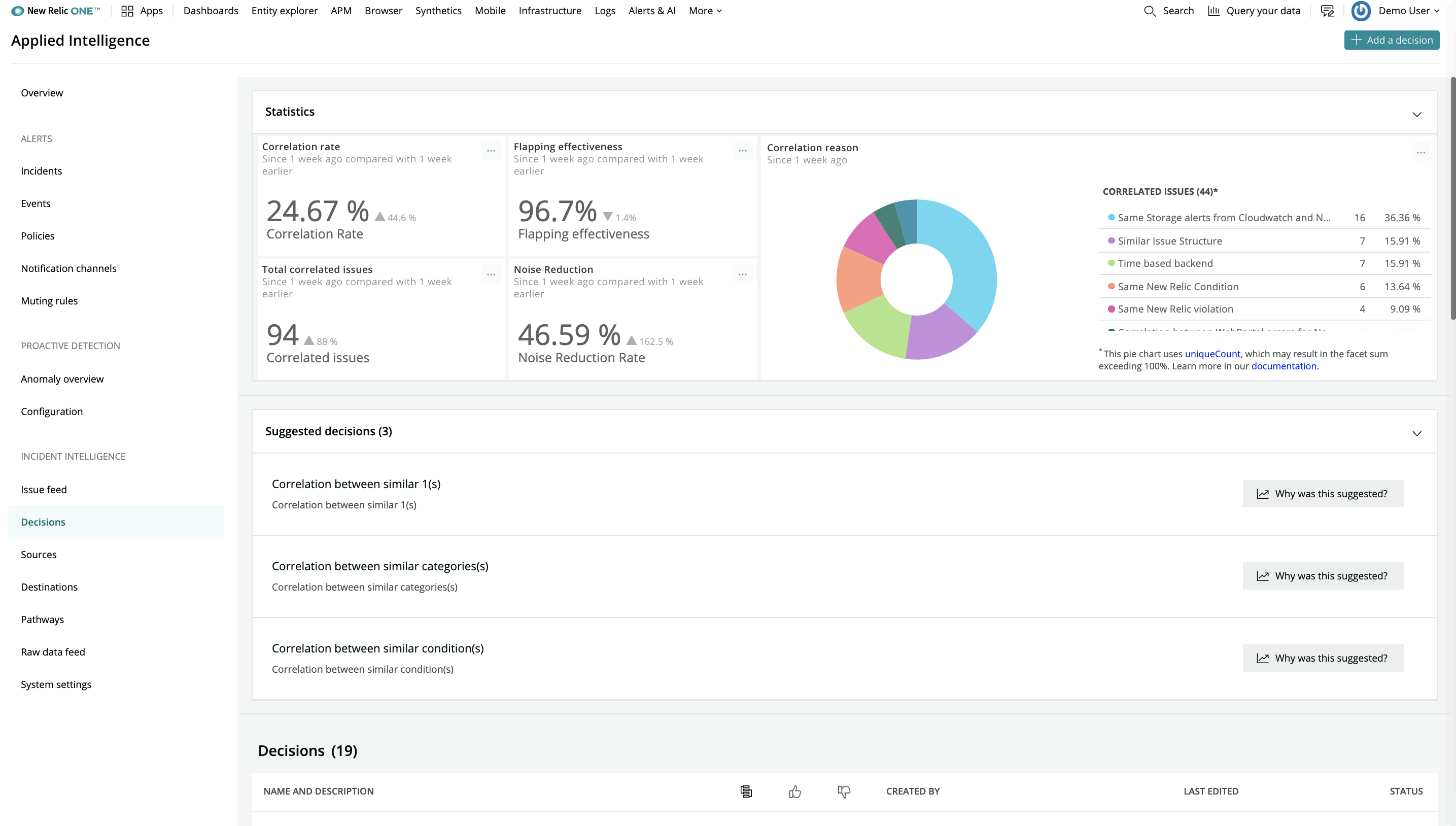Open options menu for Total correlated issues card

coord(491,274)
